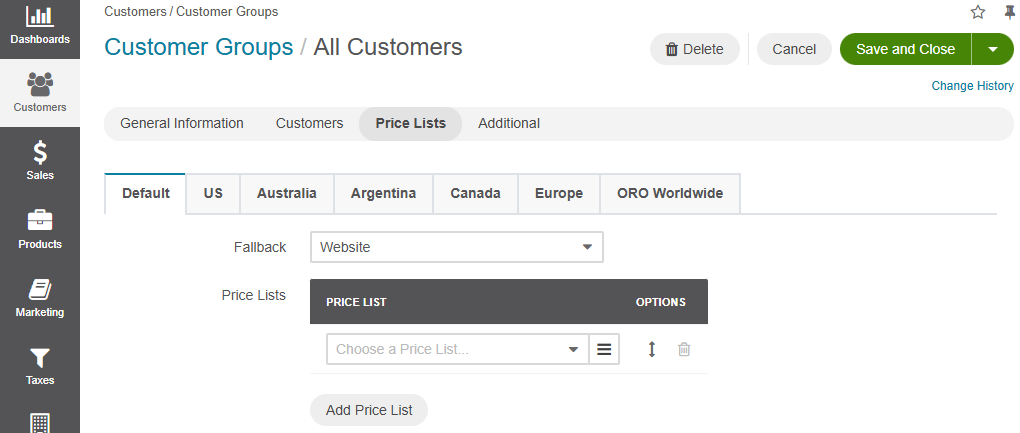The image size is (1020, 433).
Task: Open the Taxes sidebar menu
Action: pos(40,365)
